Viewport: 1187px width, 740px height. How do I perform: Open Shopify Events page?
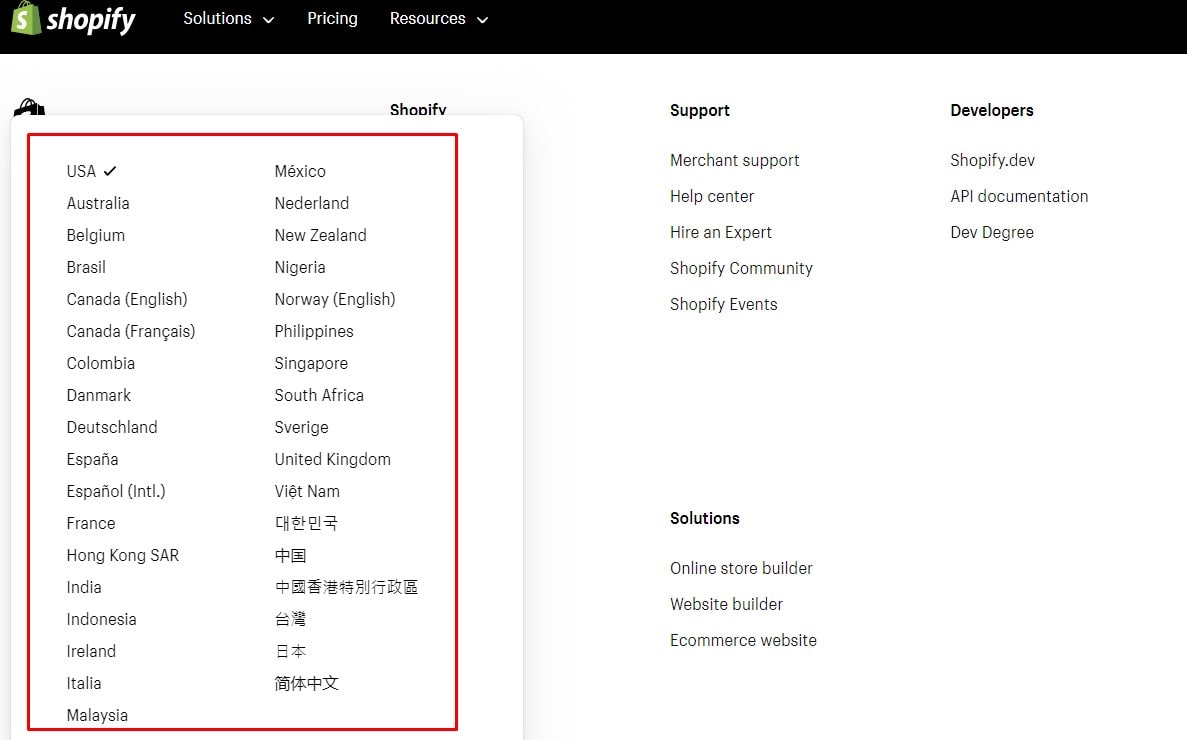pyautogui.click(x=724, y=304)
